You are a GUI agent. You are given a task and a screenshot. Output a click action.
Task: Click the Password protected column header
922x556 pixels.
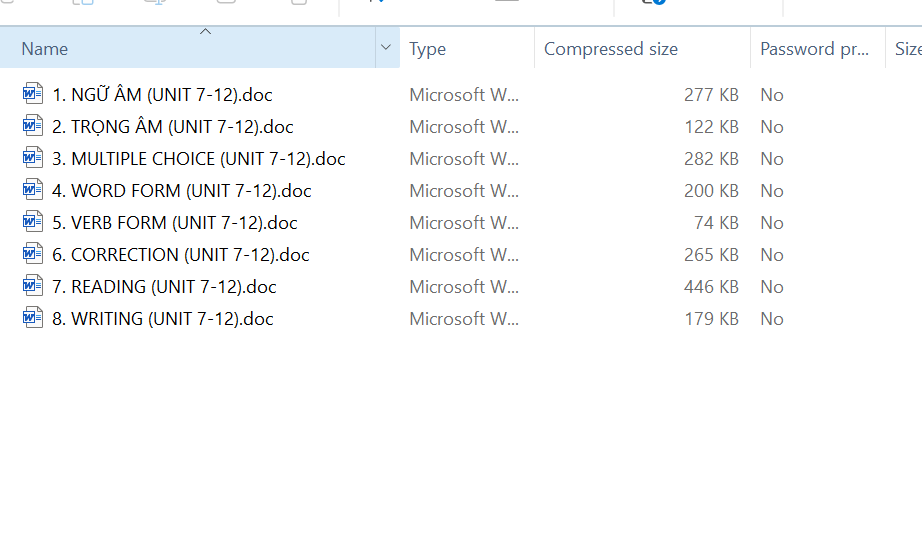pos(814,49)
